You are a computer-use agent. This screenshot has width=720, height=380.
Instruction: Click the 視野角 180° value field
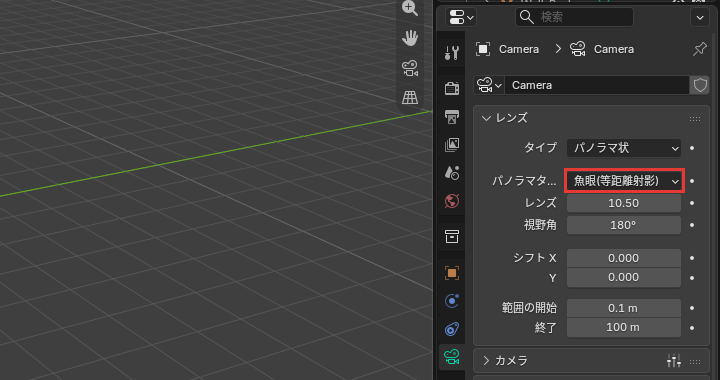[x=624, y=225]
